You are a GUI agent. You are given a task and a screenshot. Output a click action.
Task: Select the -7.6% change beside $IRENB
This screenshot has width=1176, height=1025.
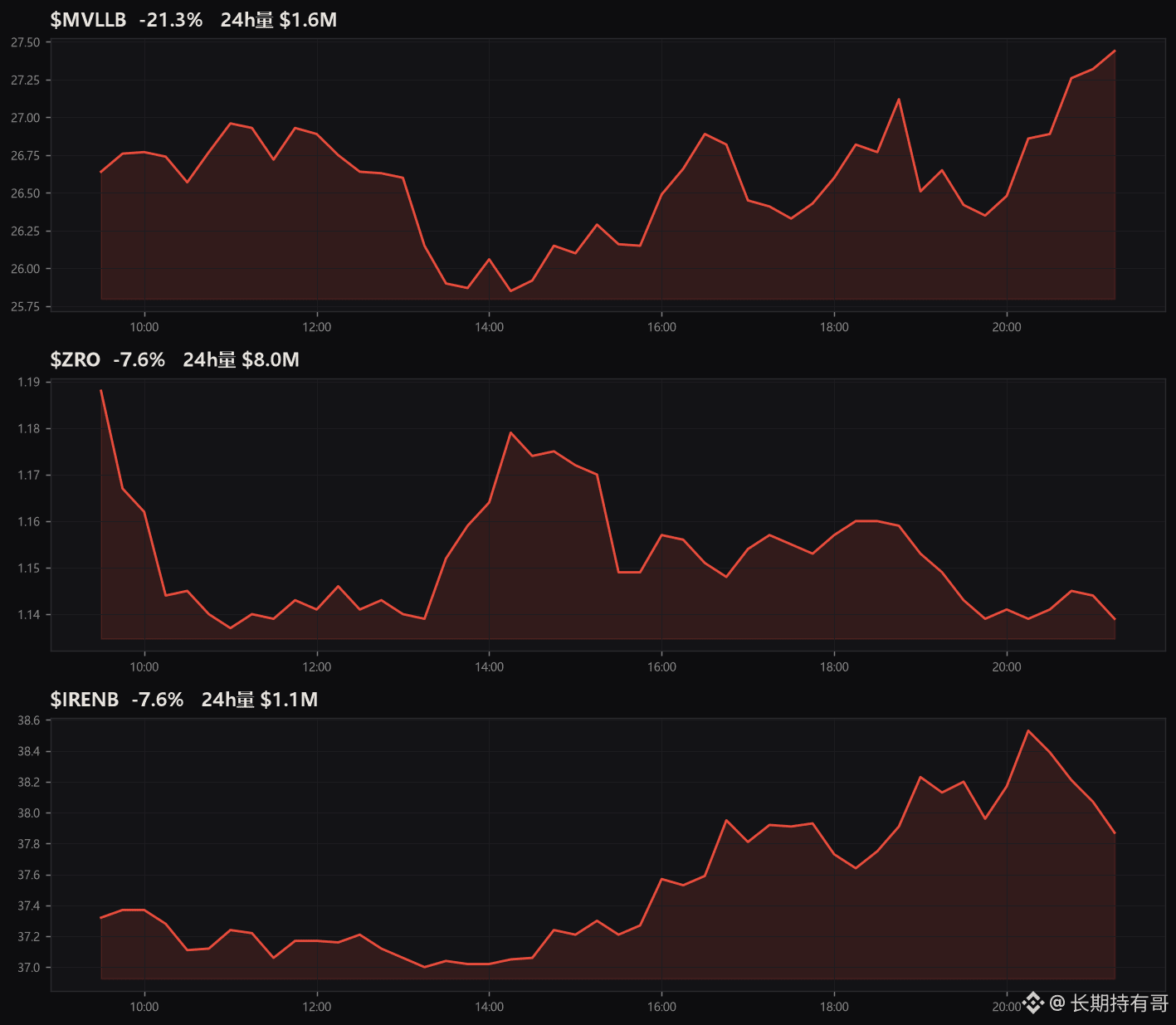(158, 700)
